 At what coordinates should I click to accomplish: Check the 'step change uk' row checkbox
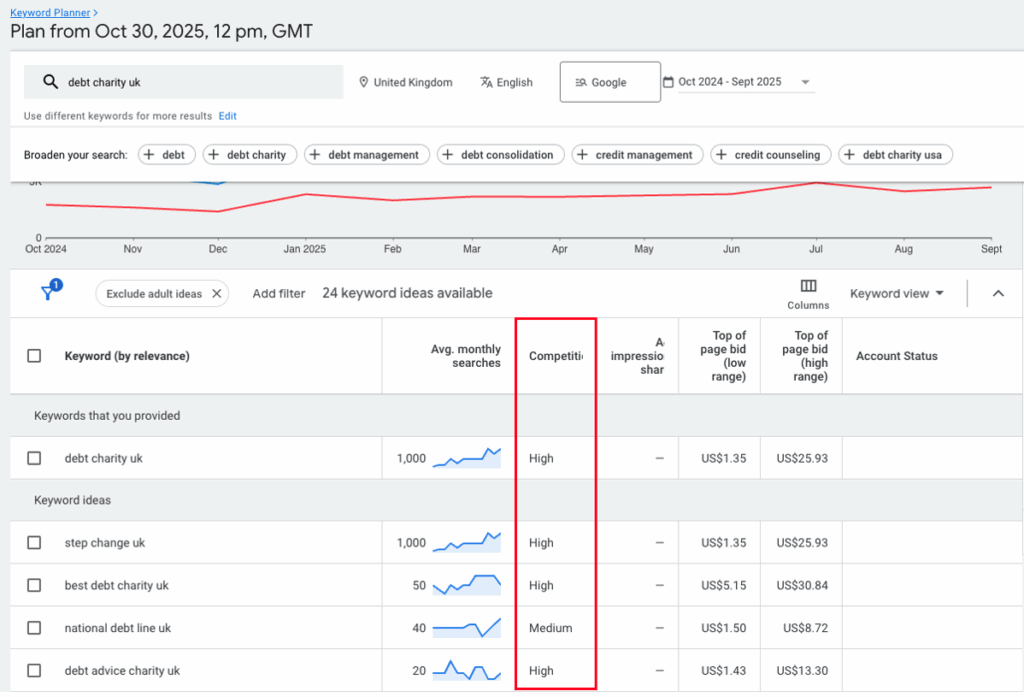click(x=35, y=542)
